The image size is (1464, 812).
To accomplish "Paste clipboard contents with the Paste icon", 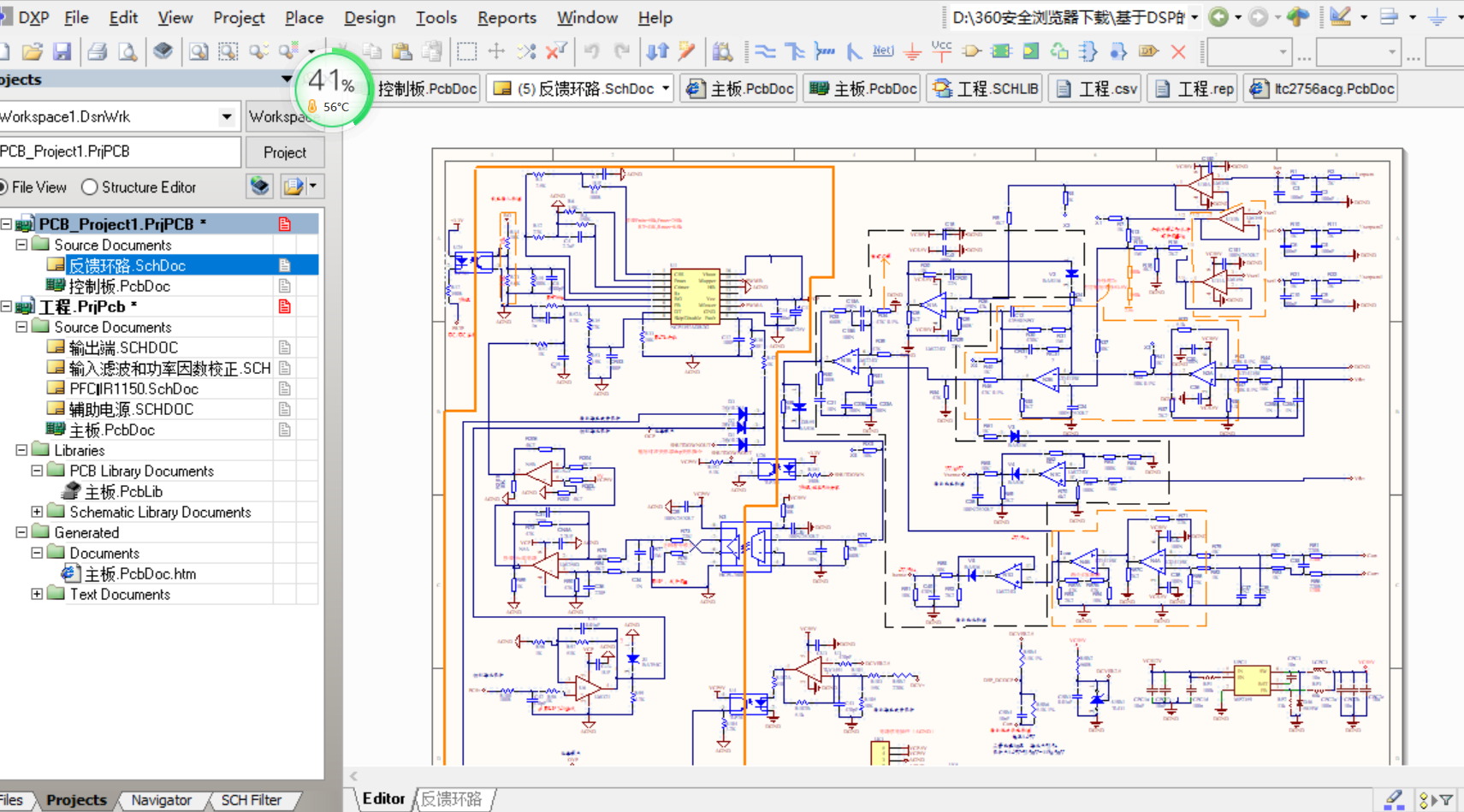I will pos(401,52).
